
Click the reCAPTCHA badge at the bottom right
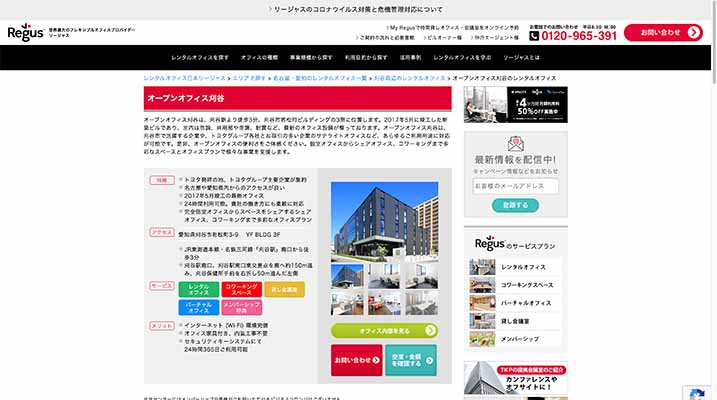coord(696,393)
